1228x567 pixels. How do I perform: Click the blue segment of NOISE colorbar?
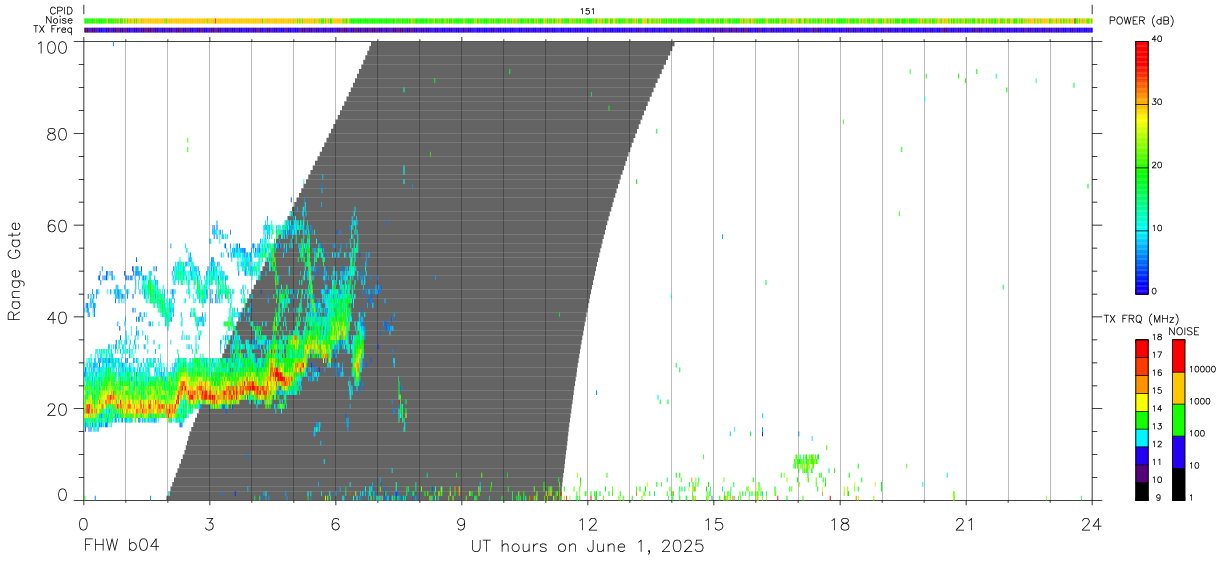(1178, 452)
